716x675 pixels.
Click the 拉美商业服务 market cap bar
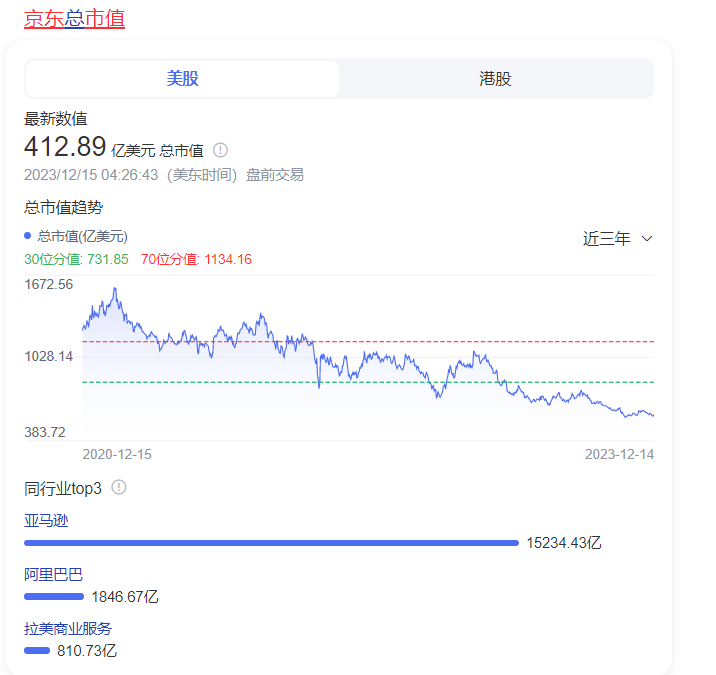pos(37,650)
